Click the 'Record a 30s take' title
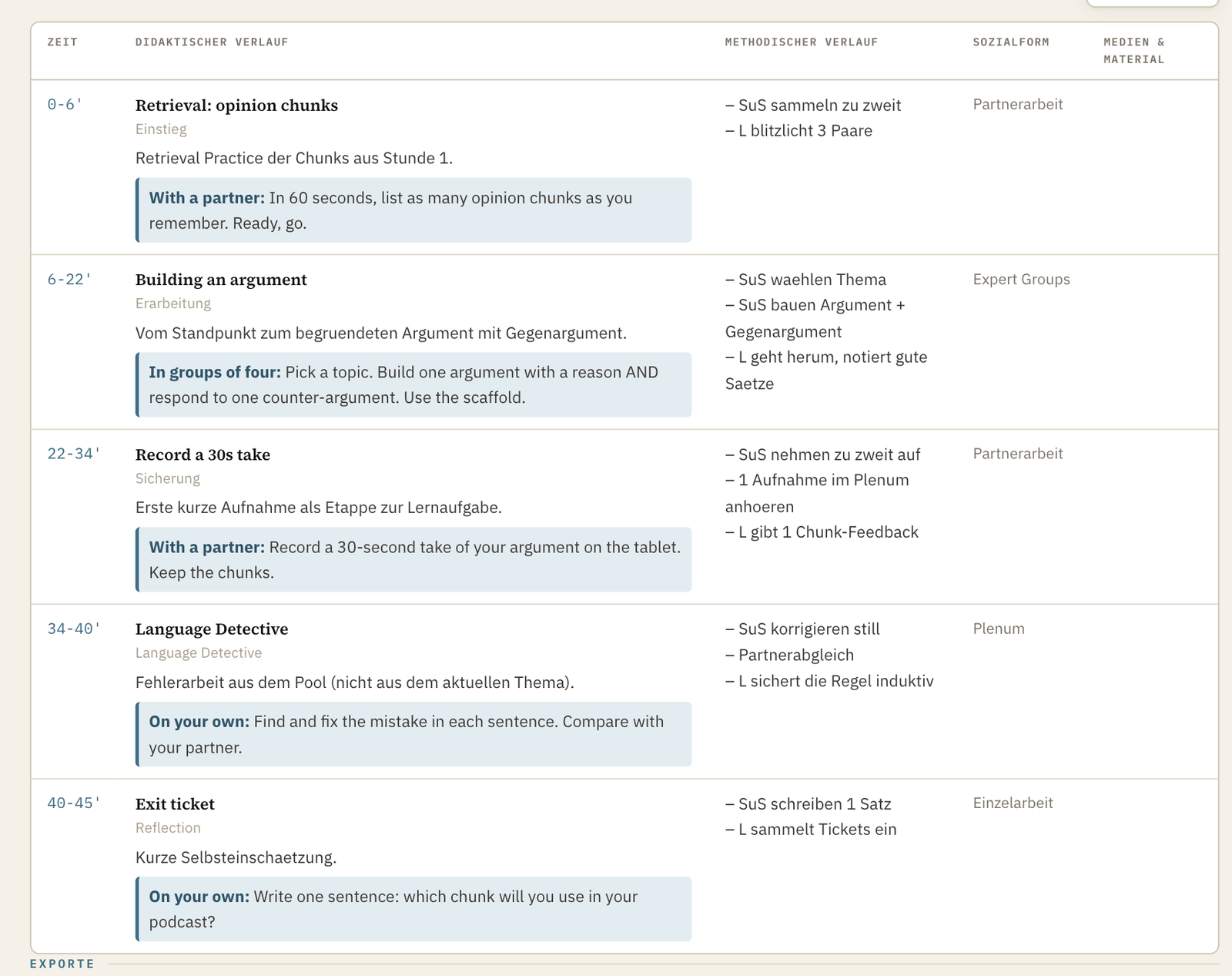This screenshot has width=1232, height=976. pyautogui.click(x=203, y=454)
